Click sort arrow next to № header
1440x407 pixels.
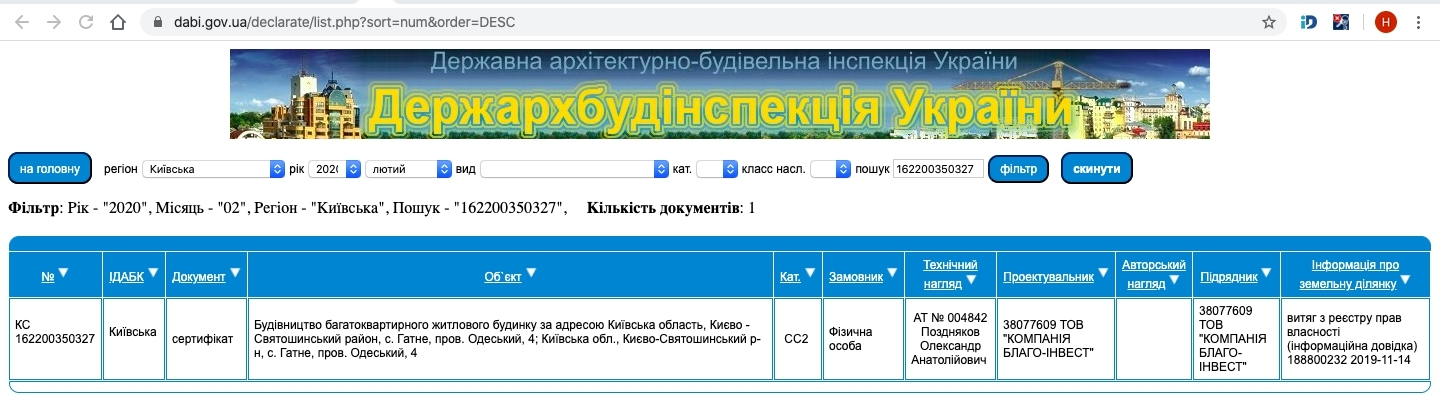(x=63, y=273)
